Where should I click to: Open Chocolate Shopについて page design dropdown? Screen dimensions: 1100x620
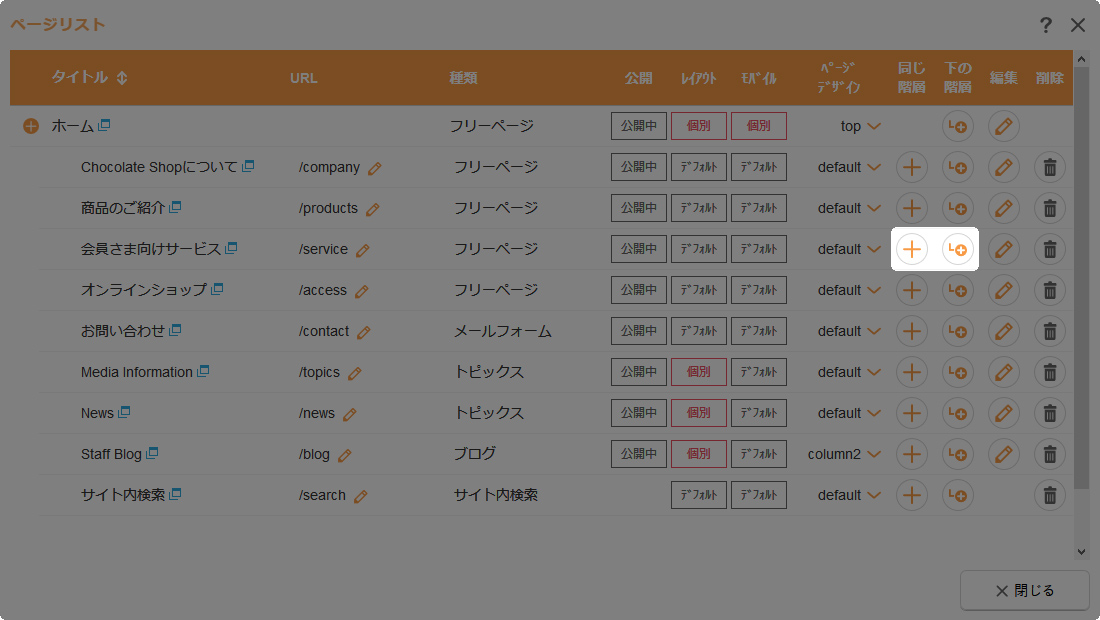[x=849, y=167]
